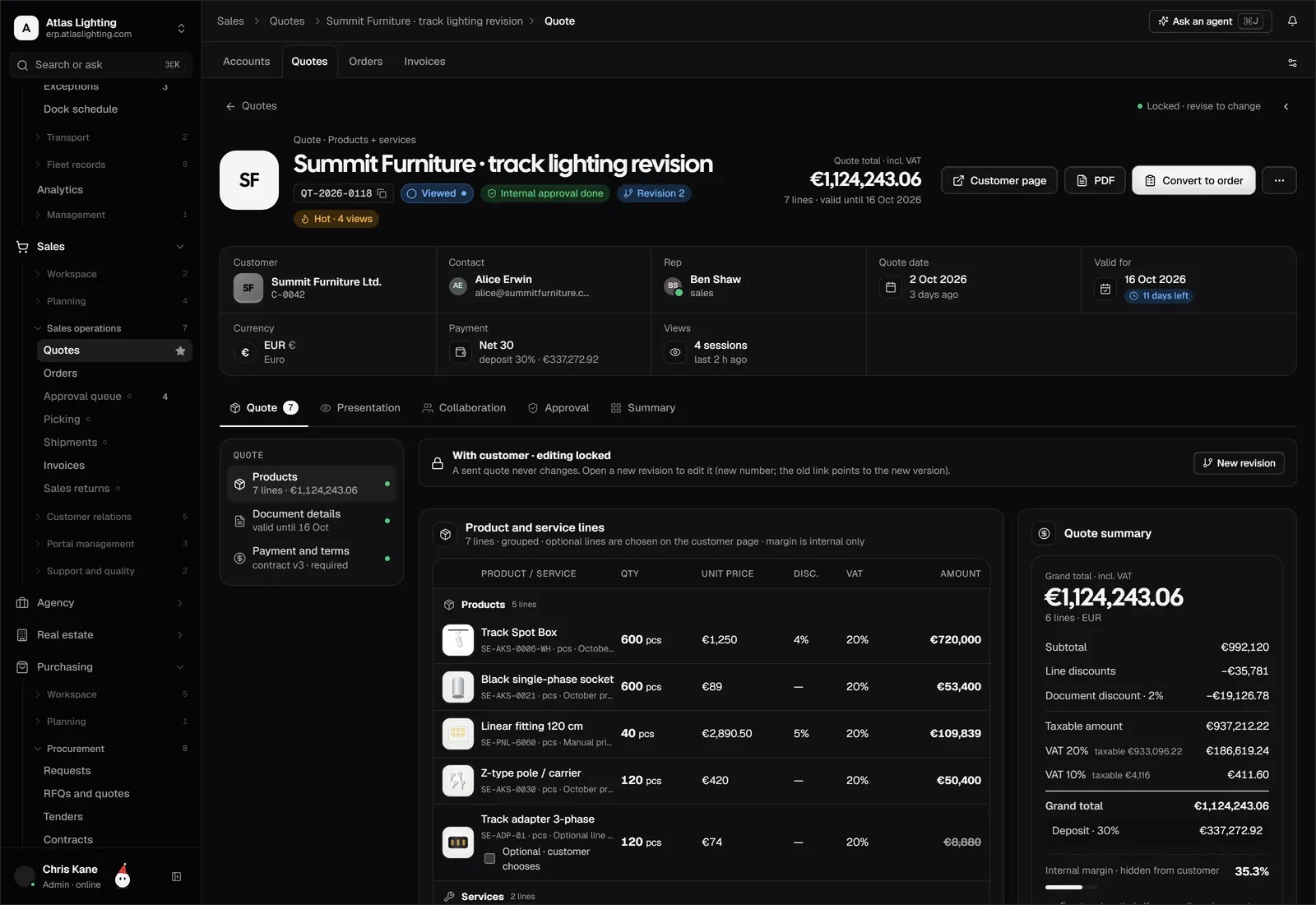Viewport: 1316px width, 905px height.
Task: Collapse the side panel chevron near Locked status
Action: pos(1286,106)
